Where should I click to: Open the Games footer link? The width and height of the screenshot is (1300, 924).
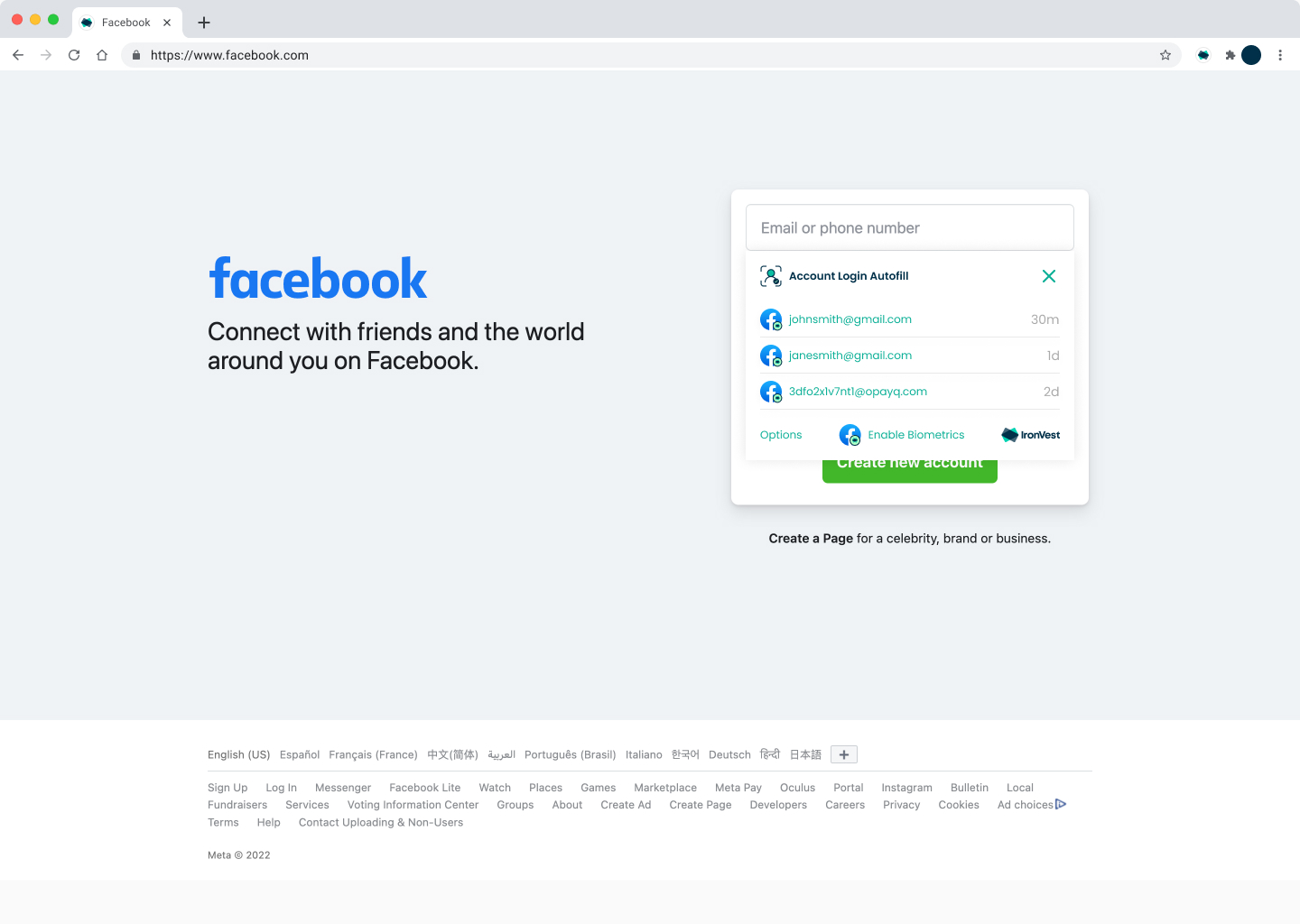pyautogui.click(x=598, y=788)
